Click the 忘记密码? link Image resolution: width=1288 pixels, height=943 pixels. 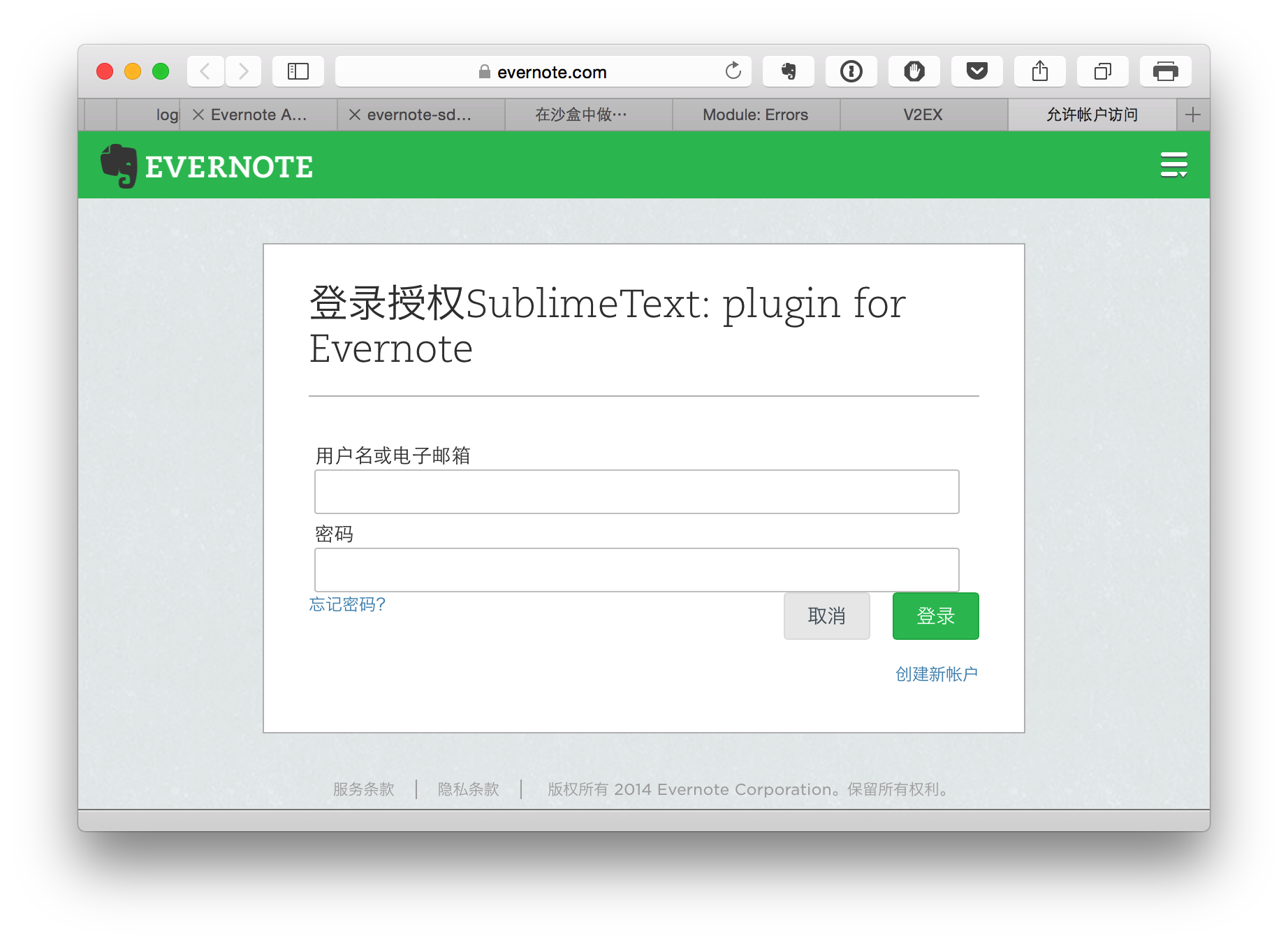coord(347,604)
